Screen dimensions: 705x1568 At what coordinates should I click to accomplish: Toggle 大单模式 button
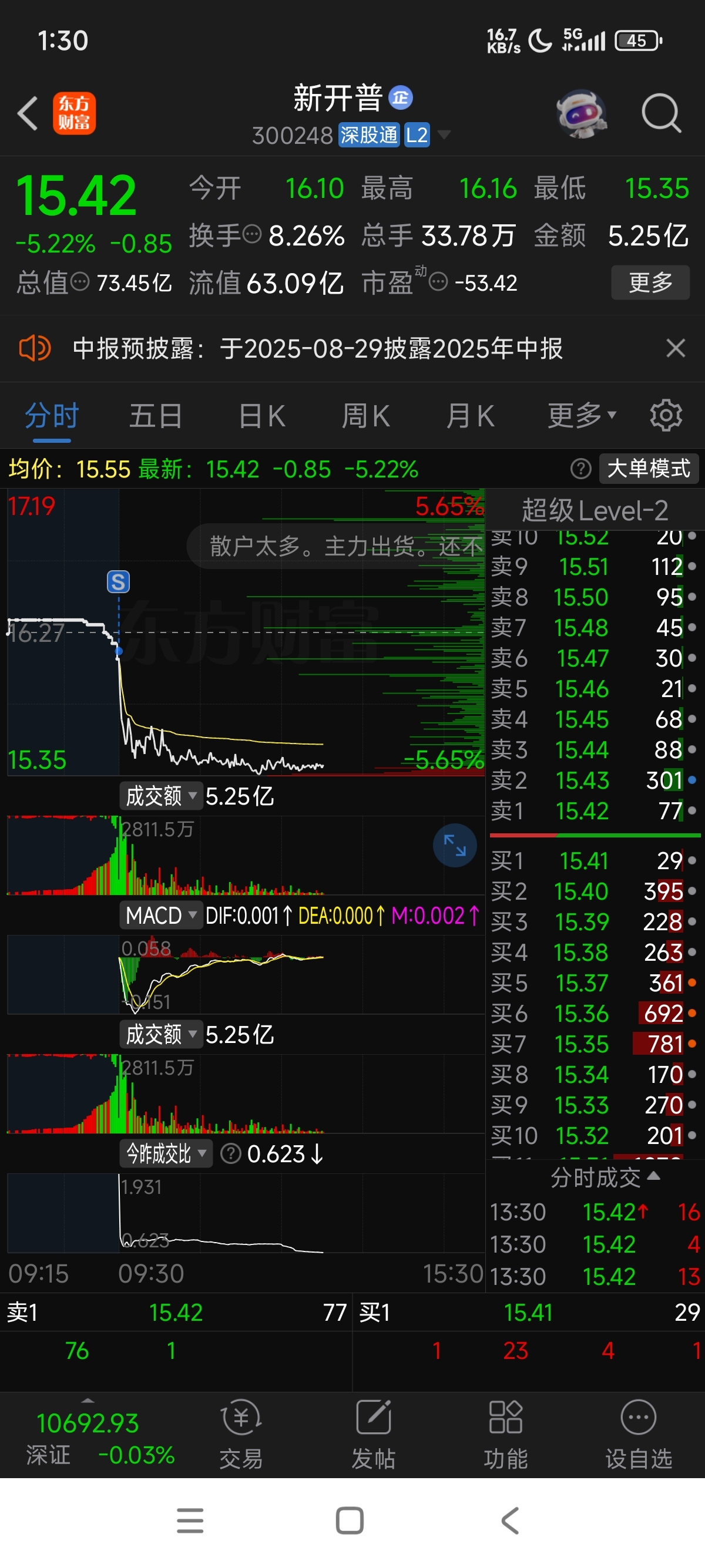click(649, 469)
